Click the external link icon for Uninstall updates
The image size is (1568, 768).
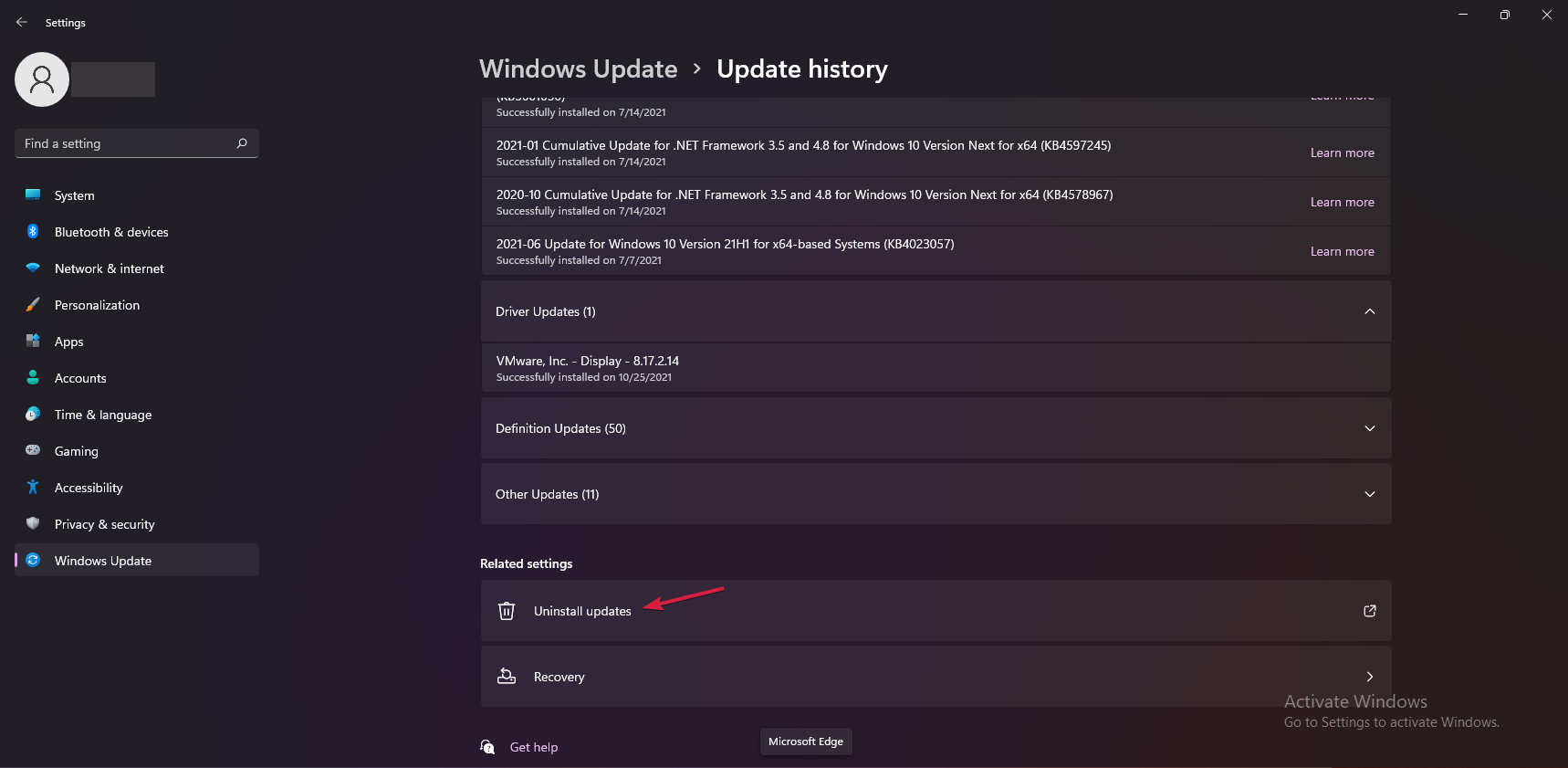pos(1370,611)
